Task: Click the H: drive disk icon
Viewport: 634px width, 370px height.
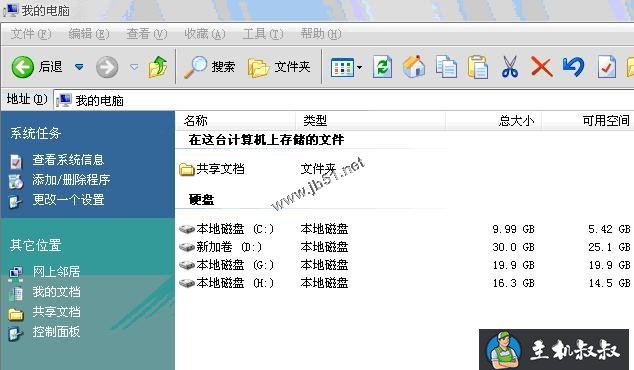Action: [187, 283]
